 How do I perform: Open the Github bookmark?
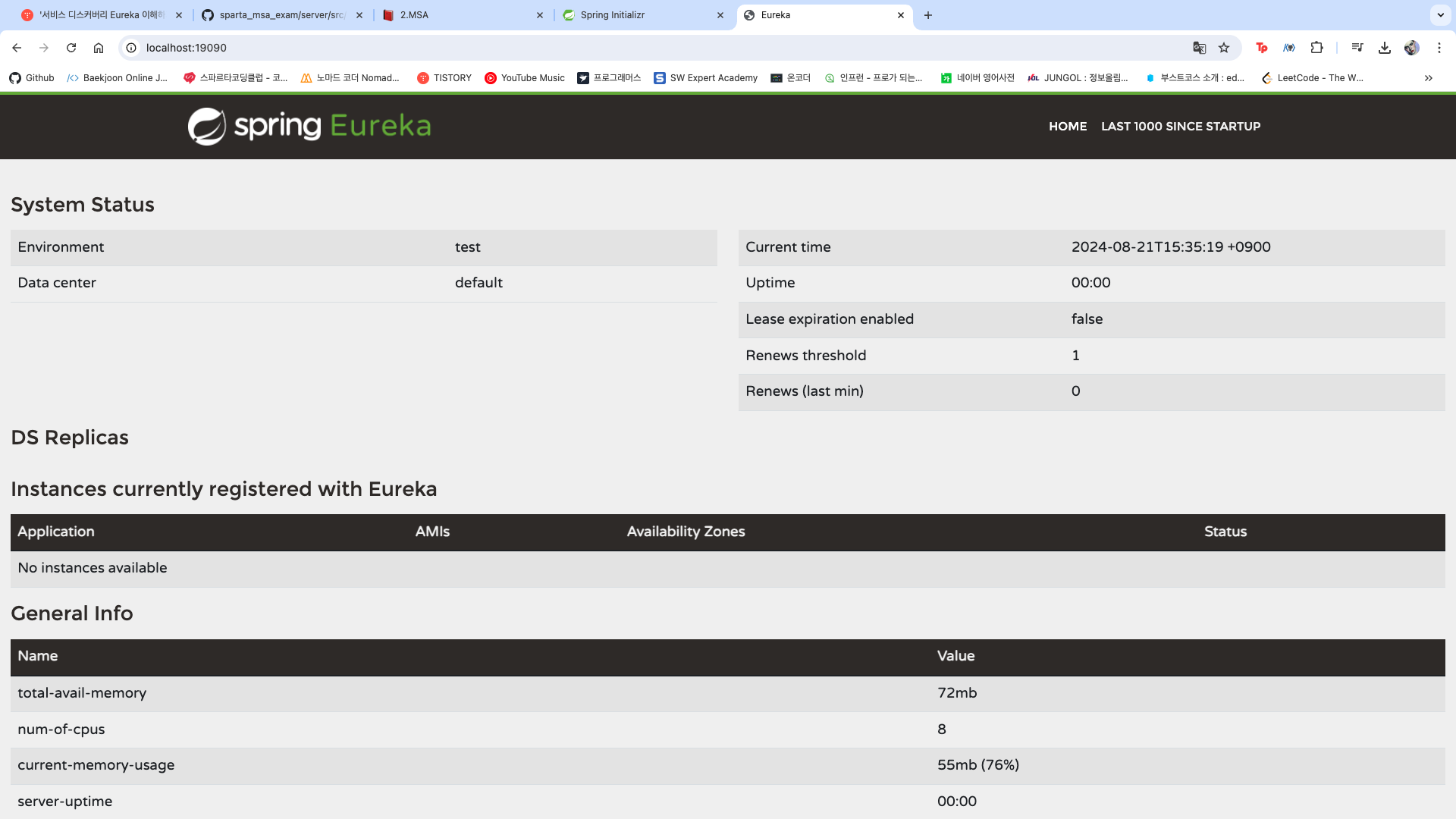[32, 78]
